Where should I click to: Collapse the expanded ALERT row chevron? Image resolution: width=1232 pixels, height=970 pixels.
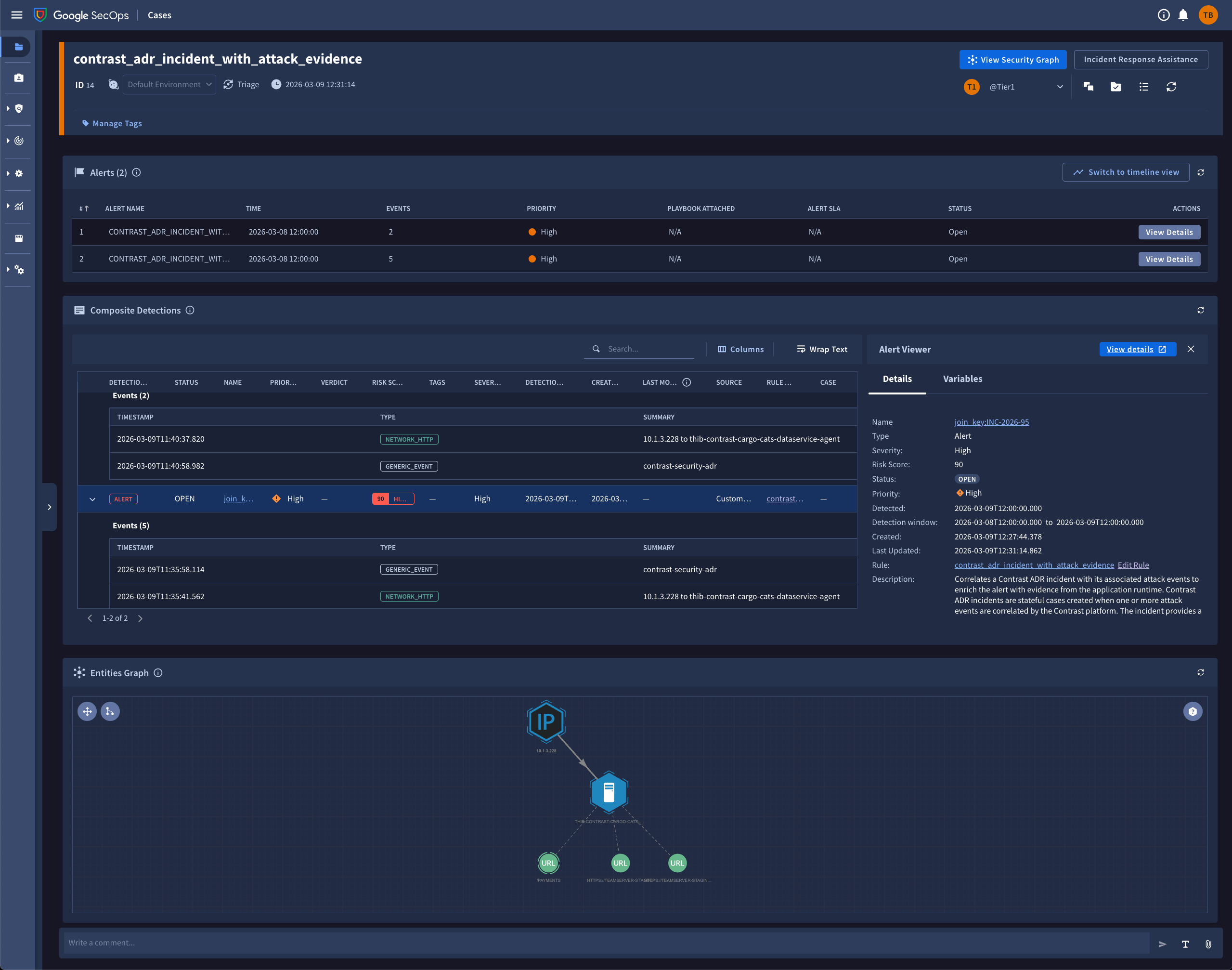(92, 499)
